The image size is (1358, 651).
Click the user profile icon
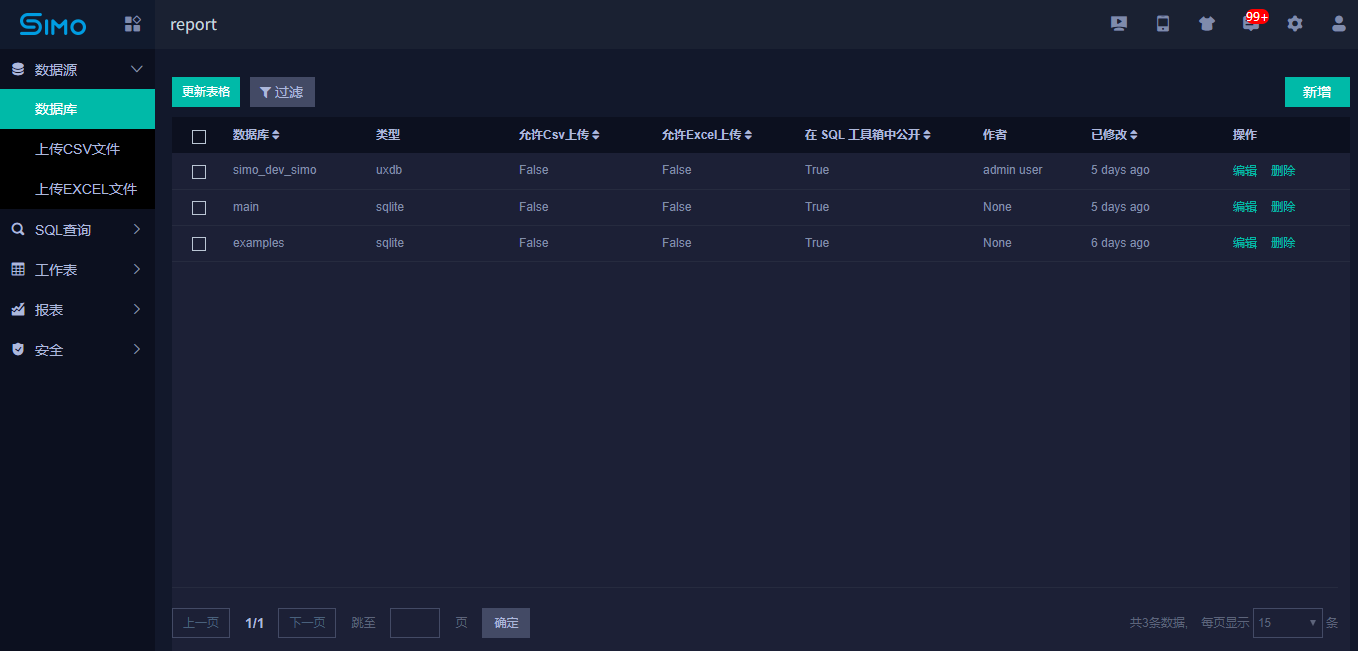click(x=1338, y=24)
